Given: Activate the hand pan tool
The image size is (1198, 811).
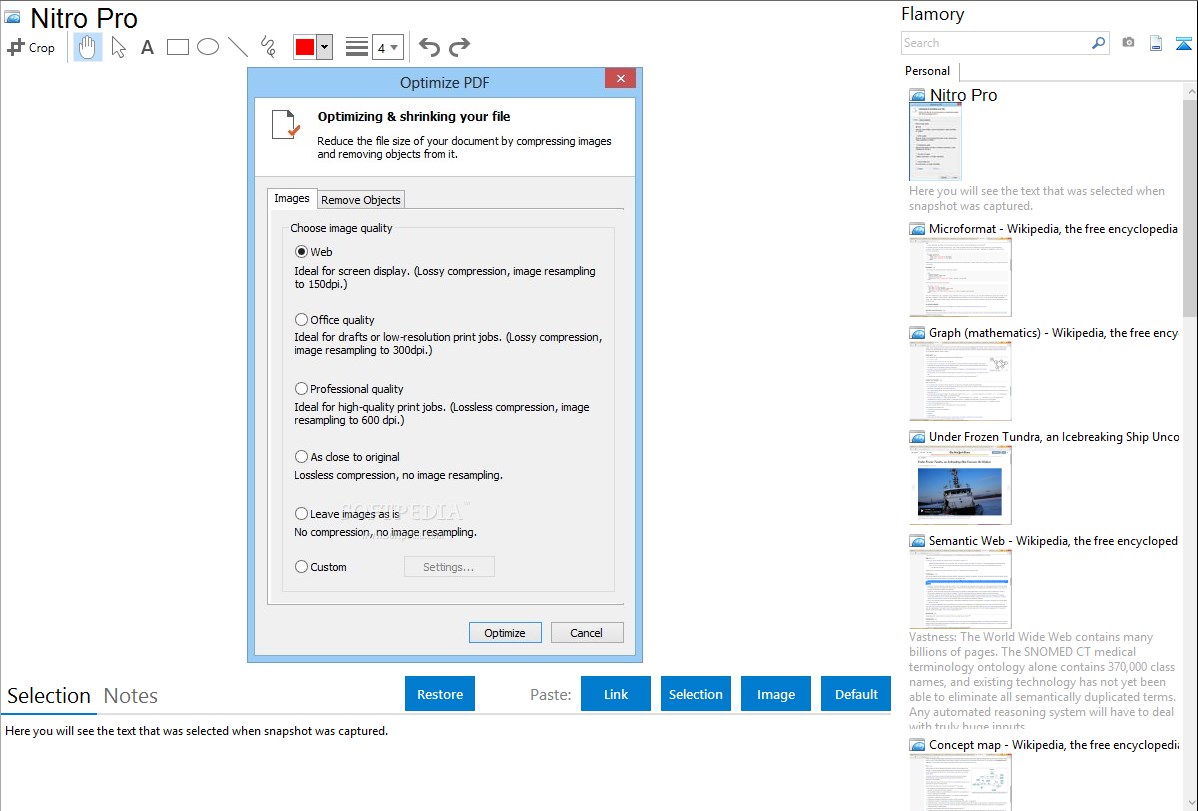Looking at the screenshot, I should click(x=88, y=47).
